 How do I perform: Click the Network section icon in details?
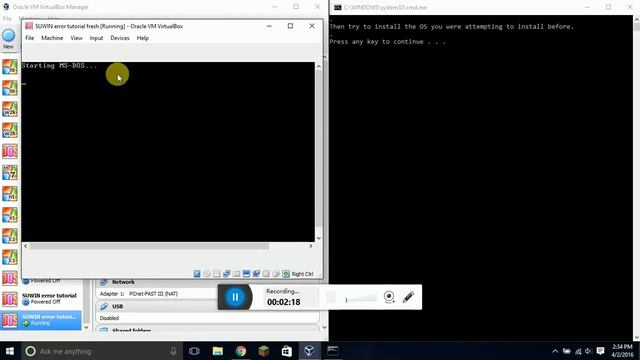[104, 282]
